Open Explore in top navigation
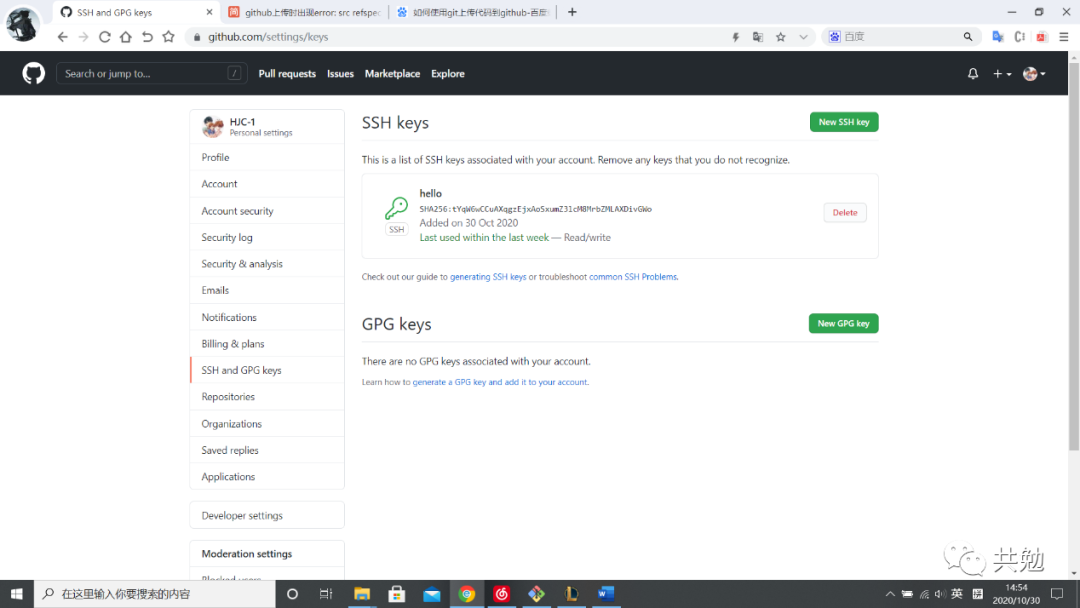Screen dimensions: 1080x608 (448, 74)
